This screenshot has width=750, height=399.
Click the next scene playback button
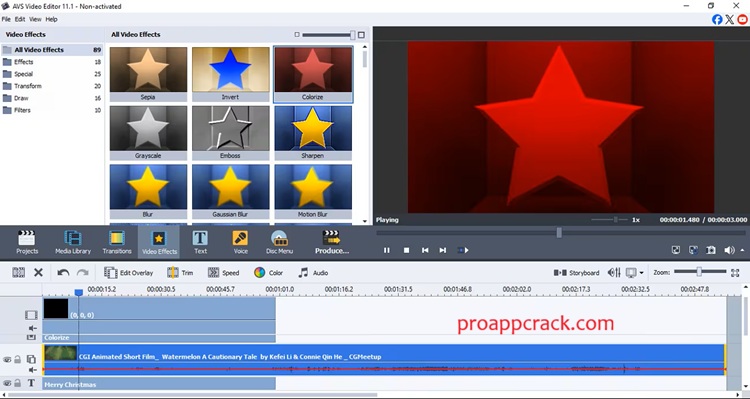point(463,250)
